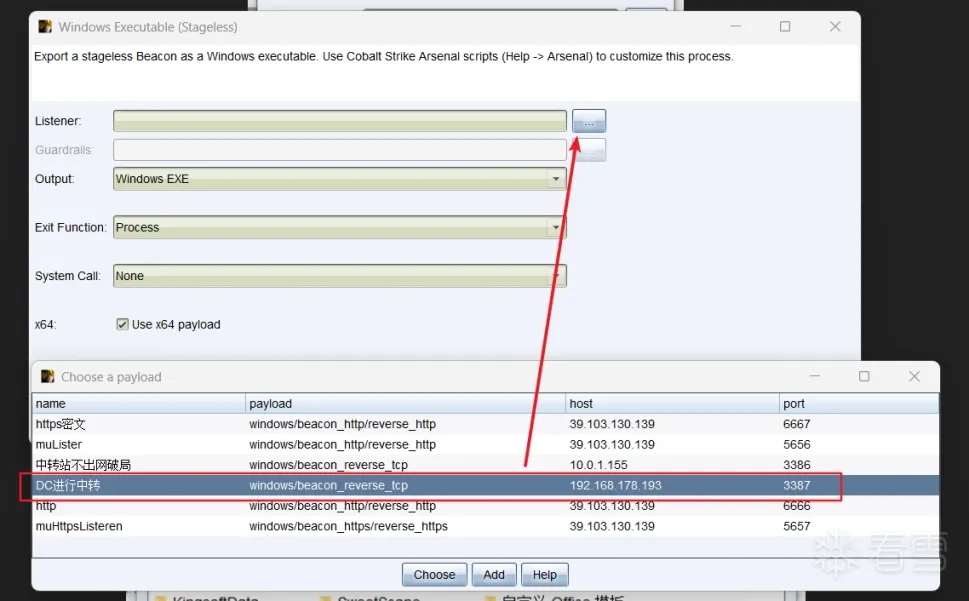Click port value 3386
969x601 pixels.
click(x=797, y=465)
